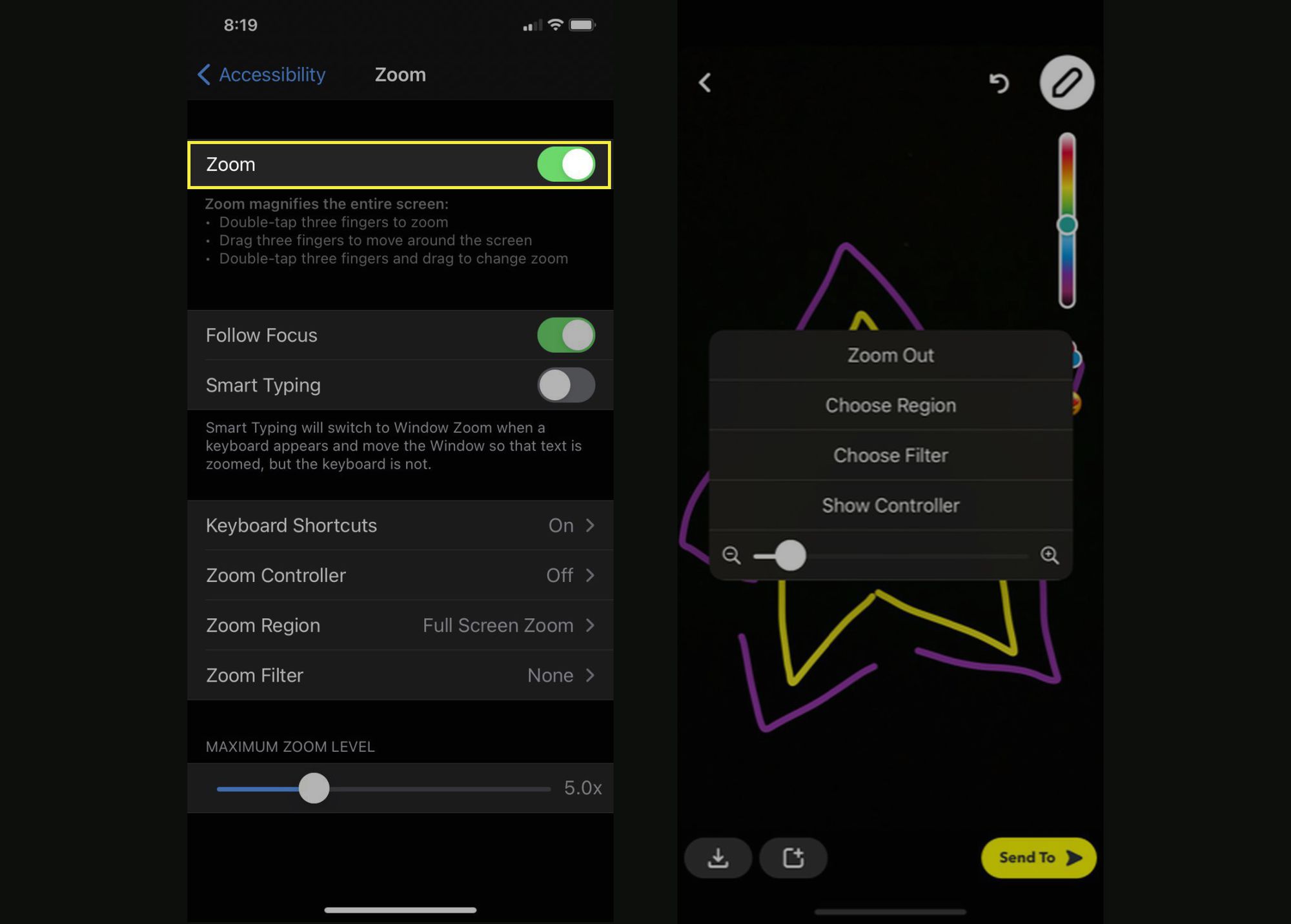Toggle the Follow Focus setting
The height and width of the screenshot is (924, 1291).
(565, 334)
